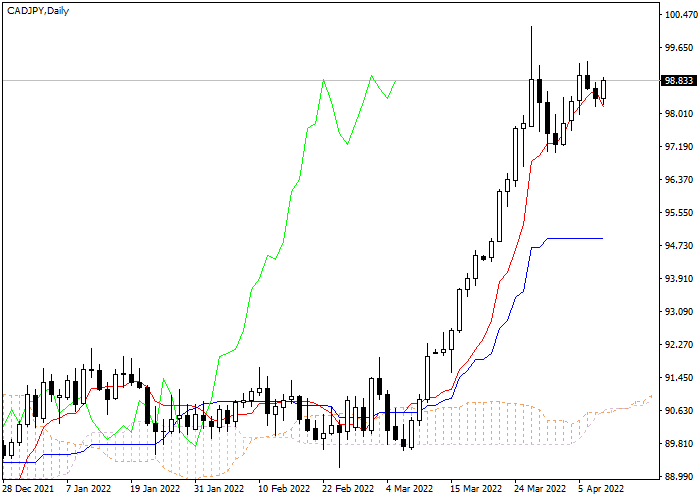
Task: Click date label 22 Feb 2022
Action: (x=348, y=489)
